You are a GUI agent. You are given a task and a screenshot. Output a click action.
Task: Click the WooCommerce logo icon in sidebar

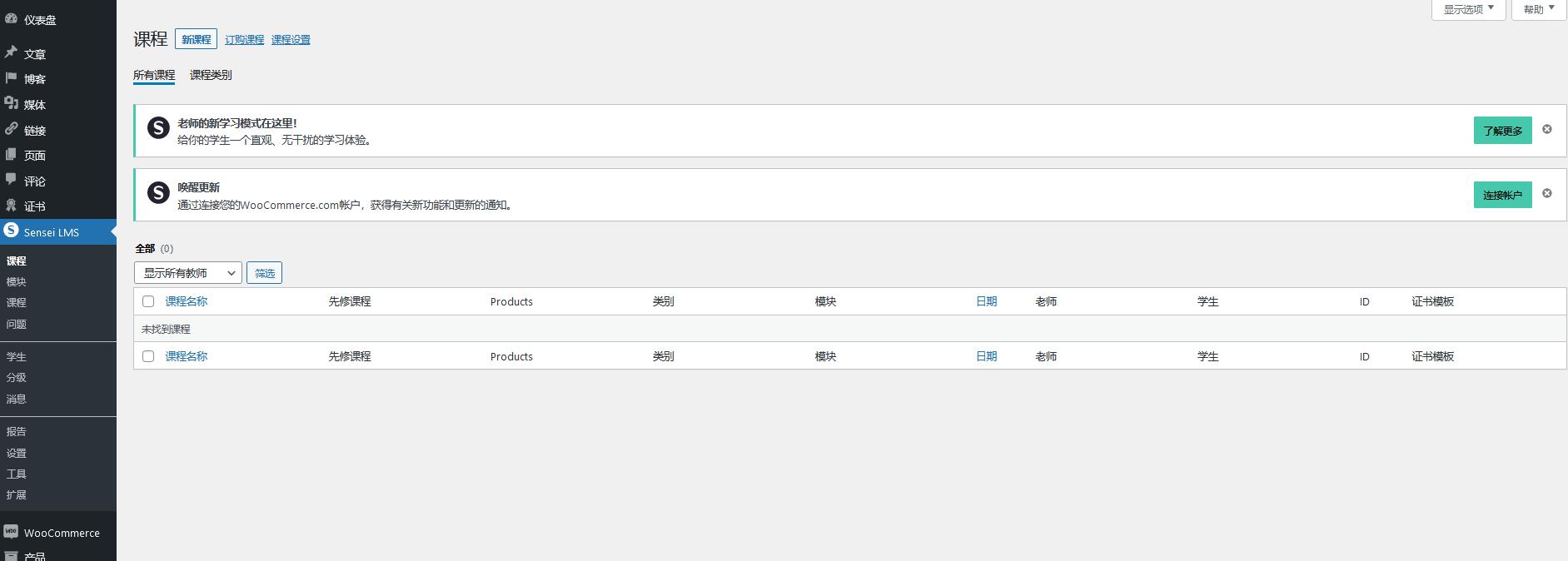[11, 532]
